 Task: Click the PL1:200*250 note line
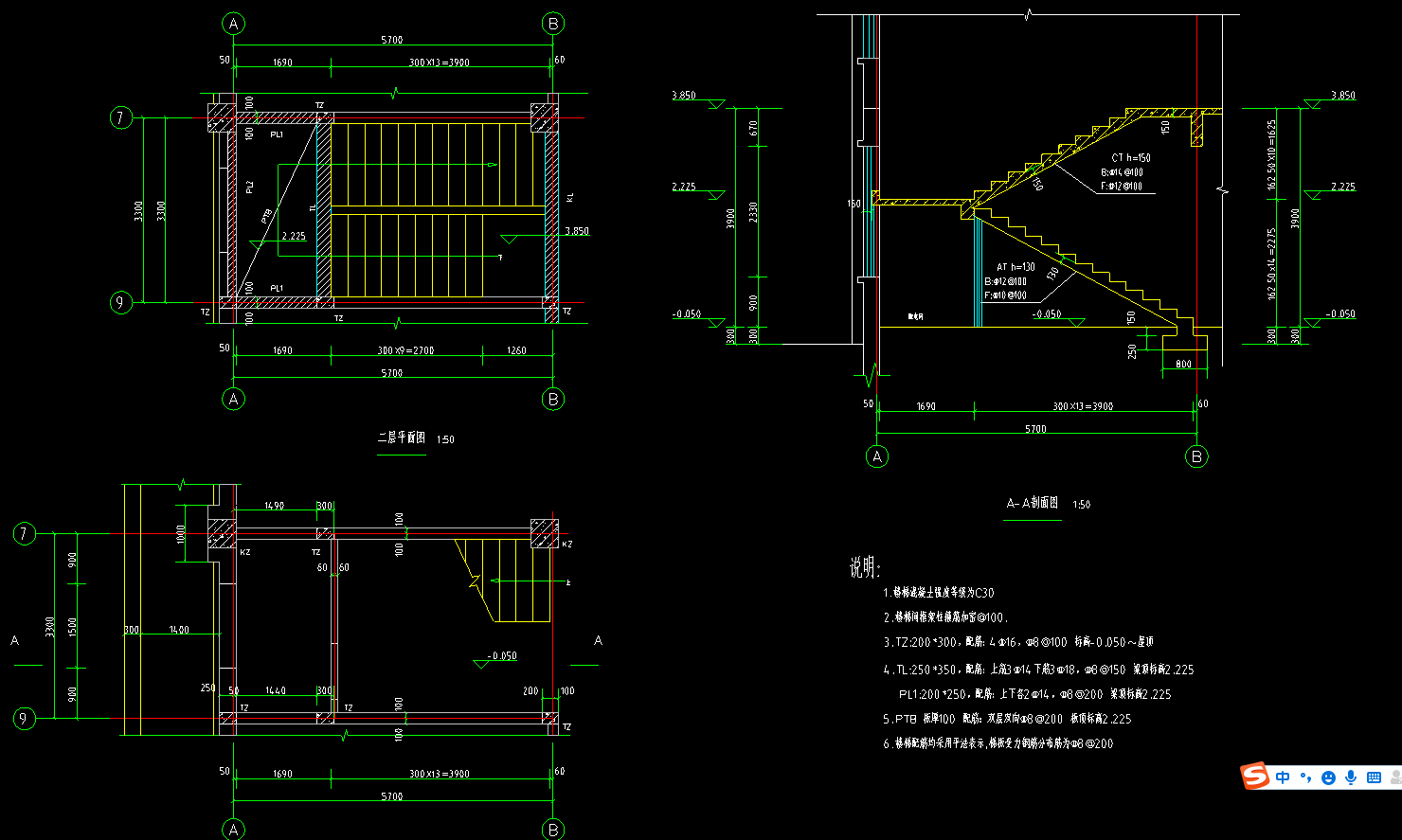pyautogui.click(x=1034, y=694)
